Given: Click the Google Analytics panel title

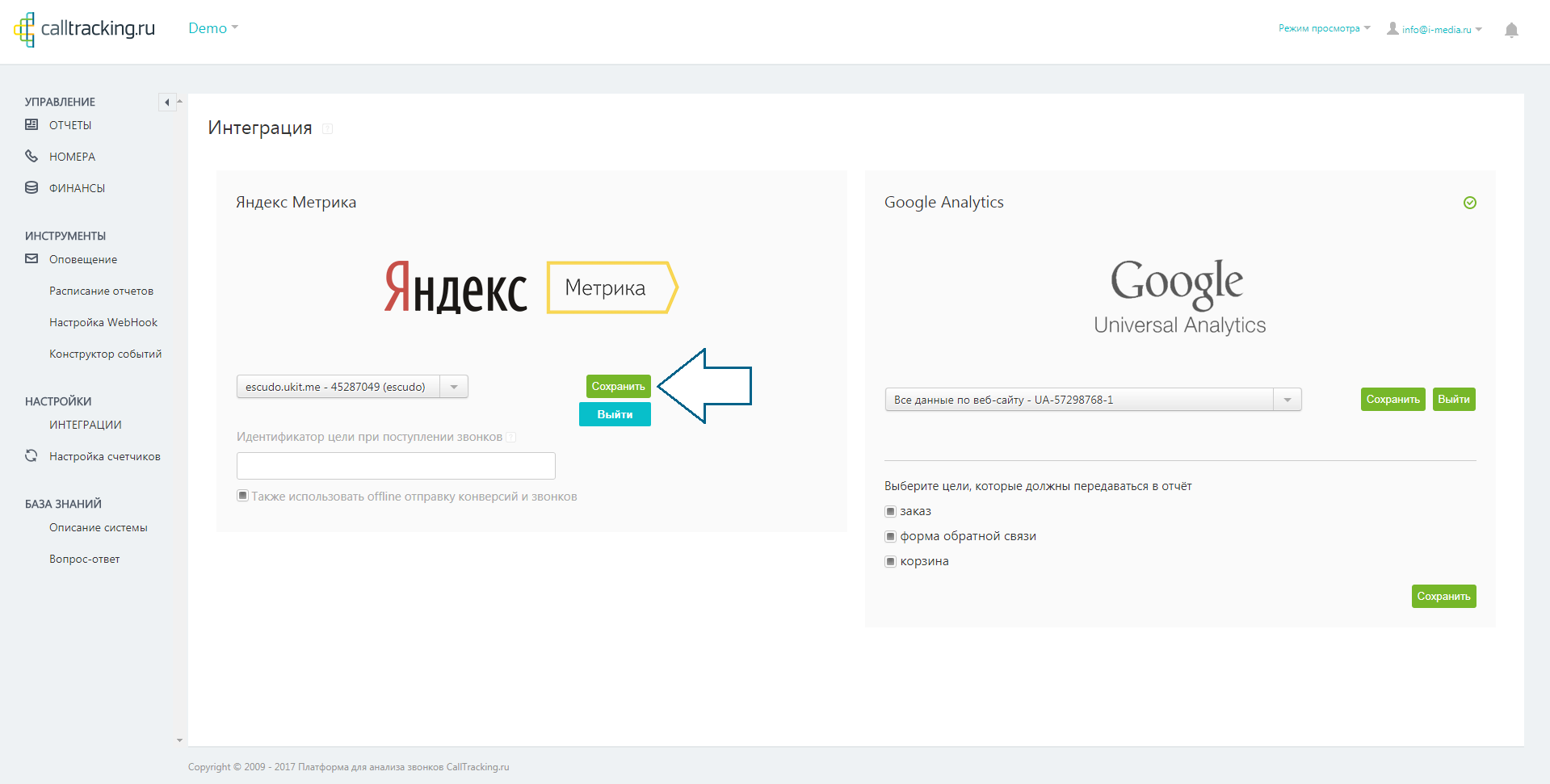Looking at the screenshot, I should pos(943,202).
